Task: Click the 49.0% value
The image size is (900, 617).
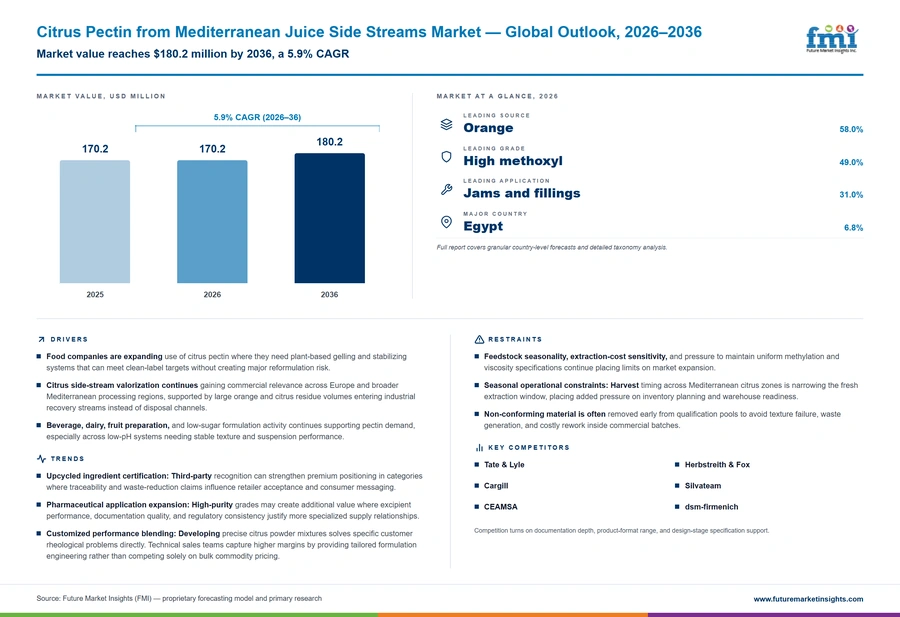Action: coord(851,162)
